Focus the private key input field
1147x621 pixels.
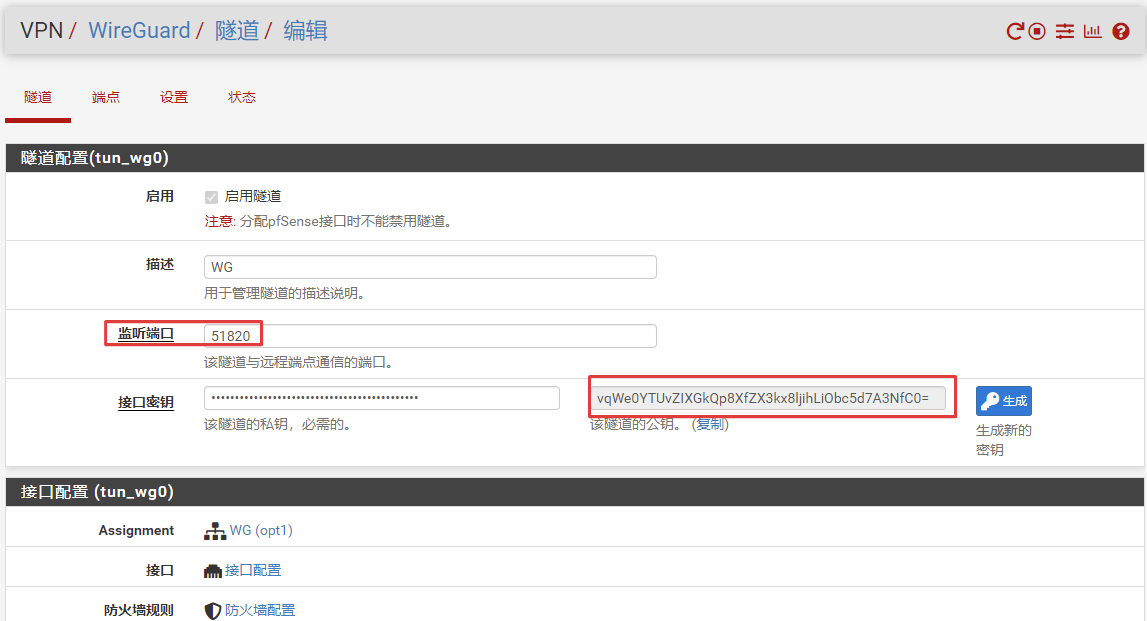coord(382,398)
